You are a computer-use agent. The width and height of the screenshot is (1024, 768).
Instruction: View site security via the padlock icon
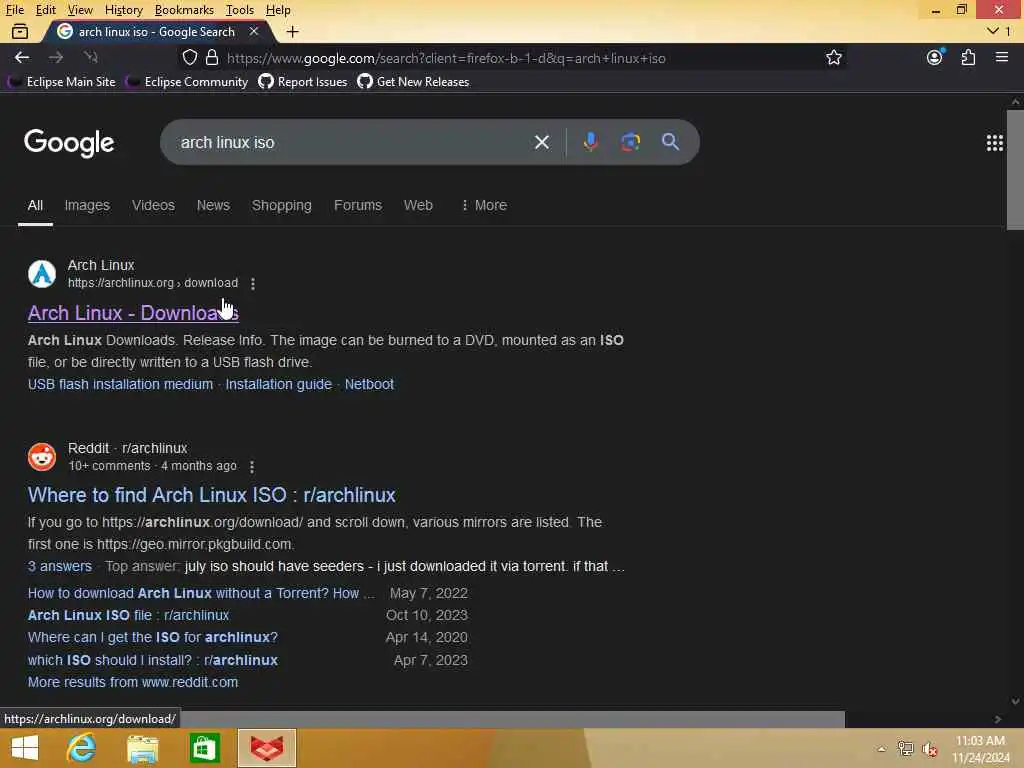pos(212,57)
